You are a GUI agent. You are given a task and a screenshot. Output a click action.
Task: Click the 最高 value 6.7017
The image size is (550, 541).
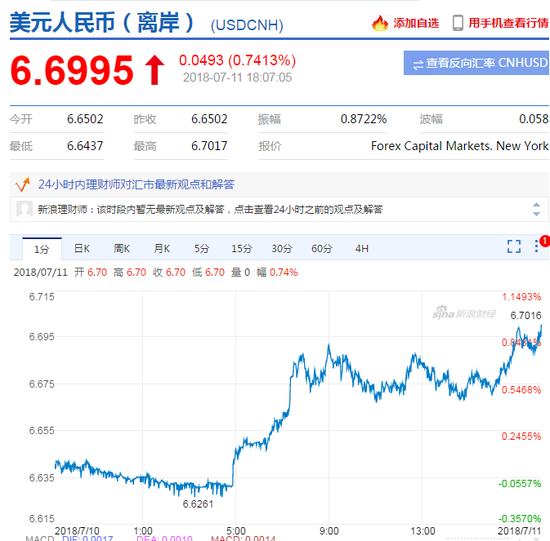coord(209,146)
